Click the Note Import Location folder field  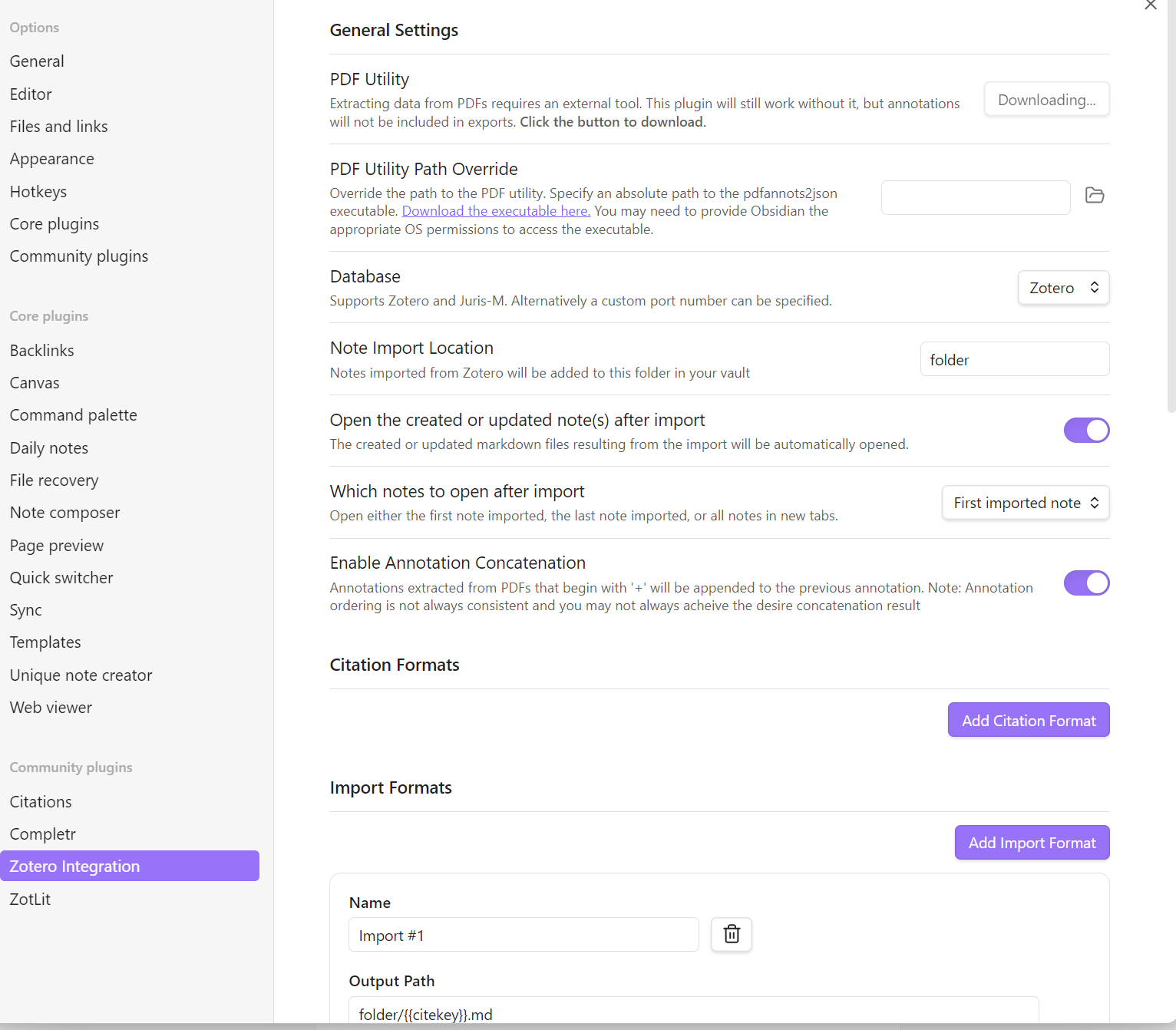pos(1014,358)
